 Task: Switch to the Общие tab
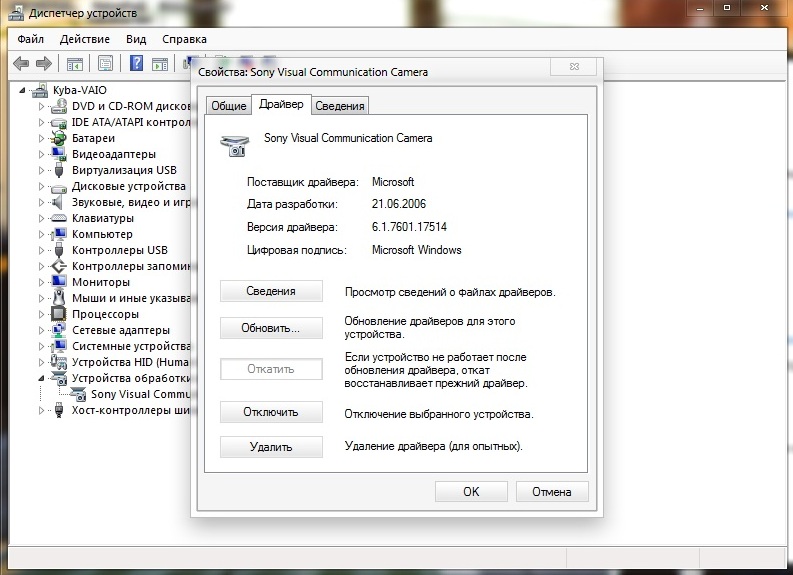[x=229, y=106]
